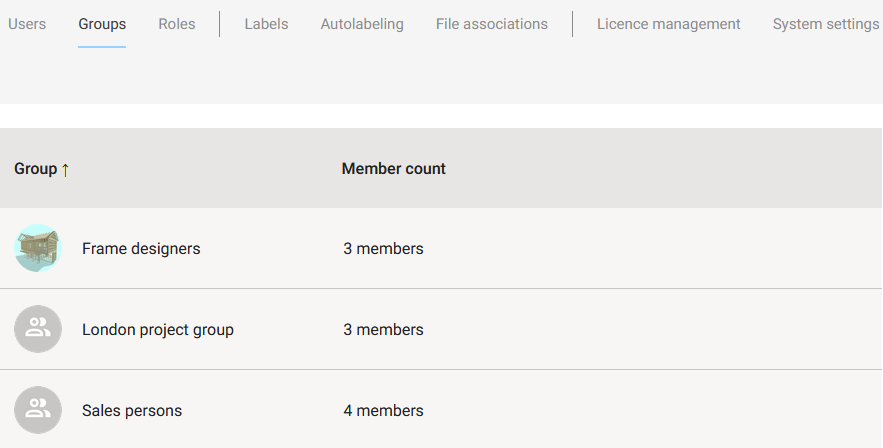
Task: Open the Frame designers group name
Action: click(141, 249)
